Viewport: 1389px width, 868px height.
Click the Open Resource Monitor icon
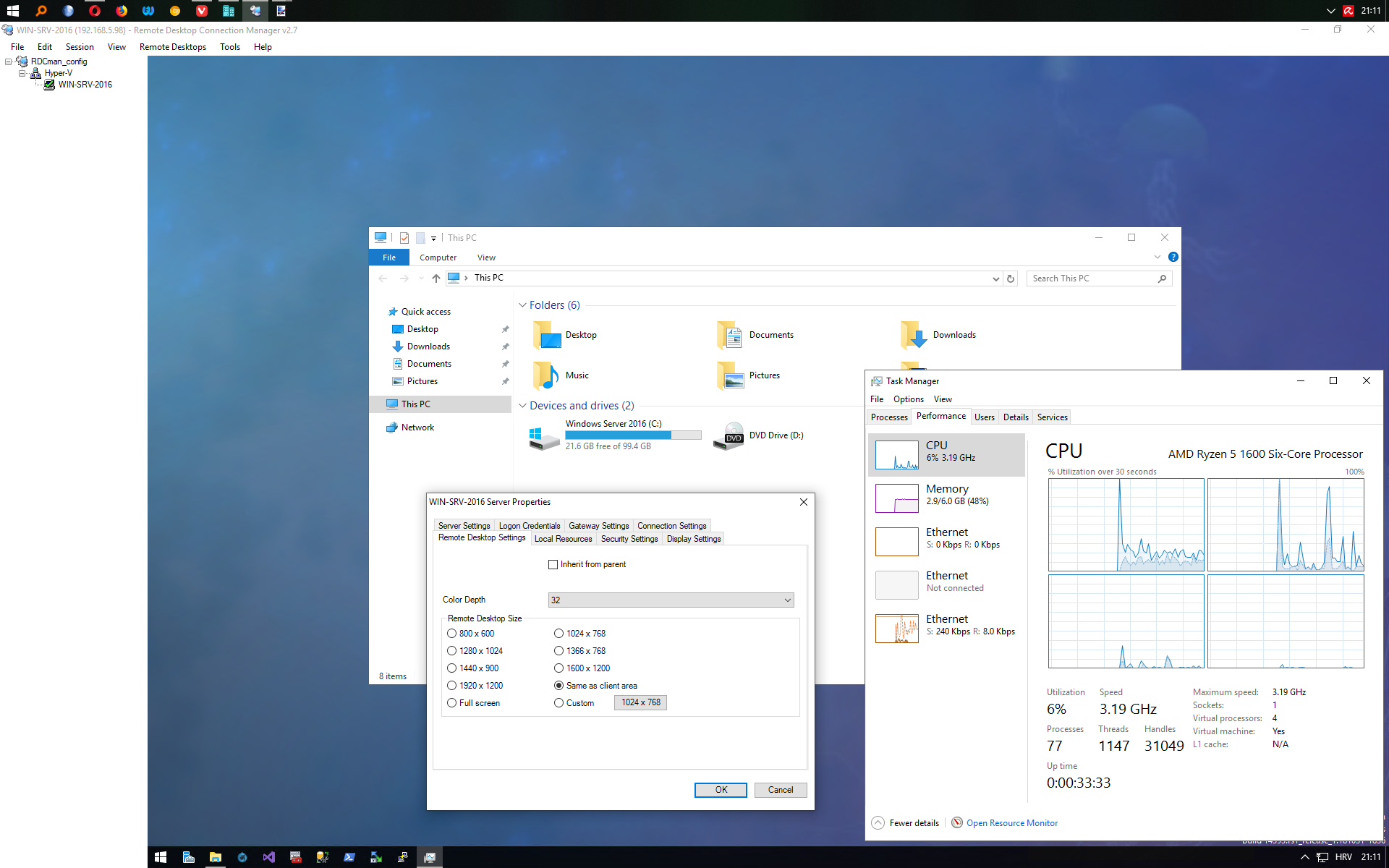point(956,822)
